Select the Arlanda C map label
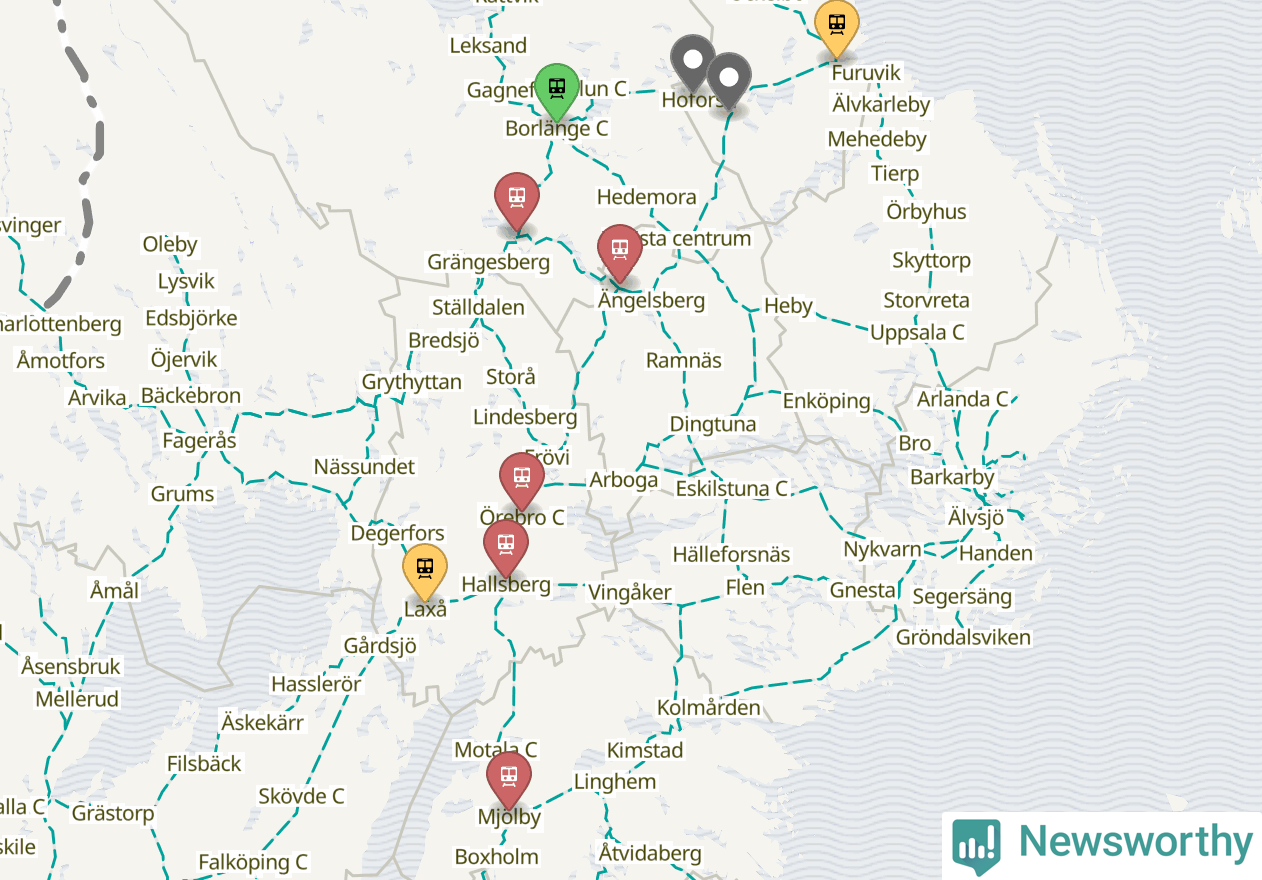 click(x=963, y=399)
